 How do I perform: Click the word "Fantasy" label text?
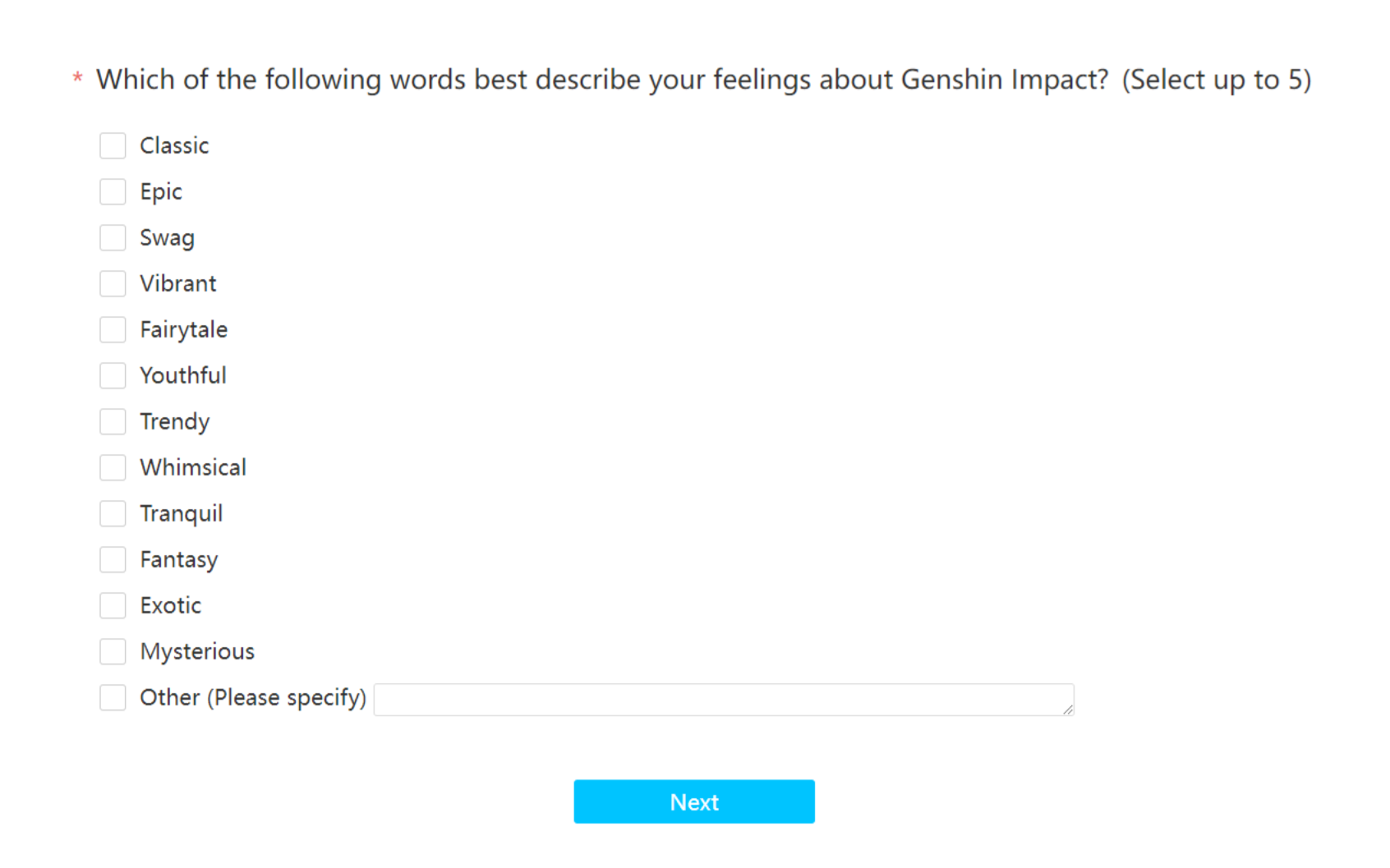178,559
